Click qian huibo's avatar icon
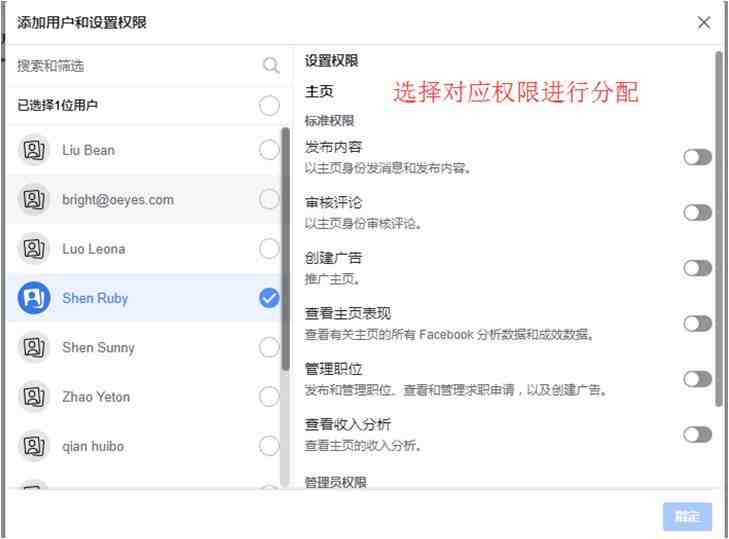 click(34, 446)
